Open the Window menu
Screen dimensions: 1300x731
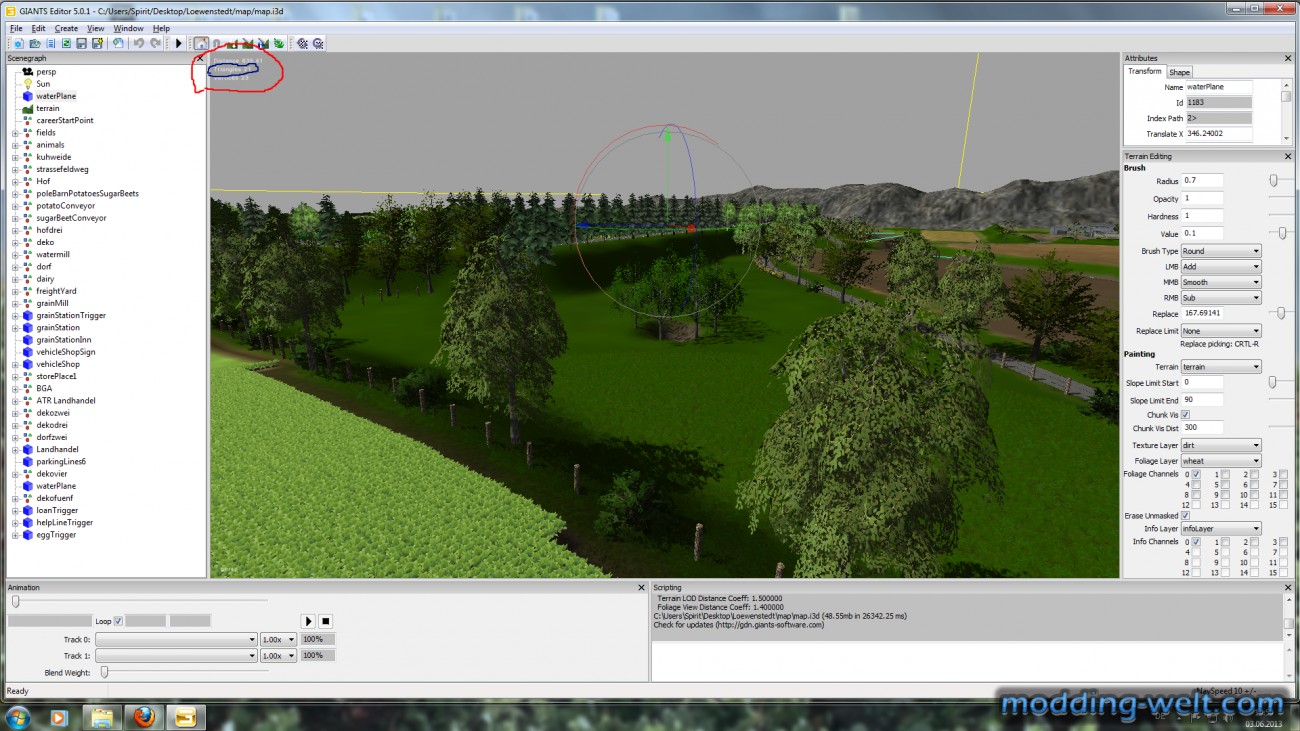point(128,28)
